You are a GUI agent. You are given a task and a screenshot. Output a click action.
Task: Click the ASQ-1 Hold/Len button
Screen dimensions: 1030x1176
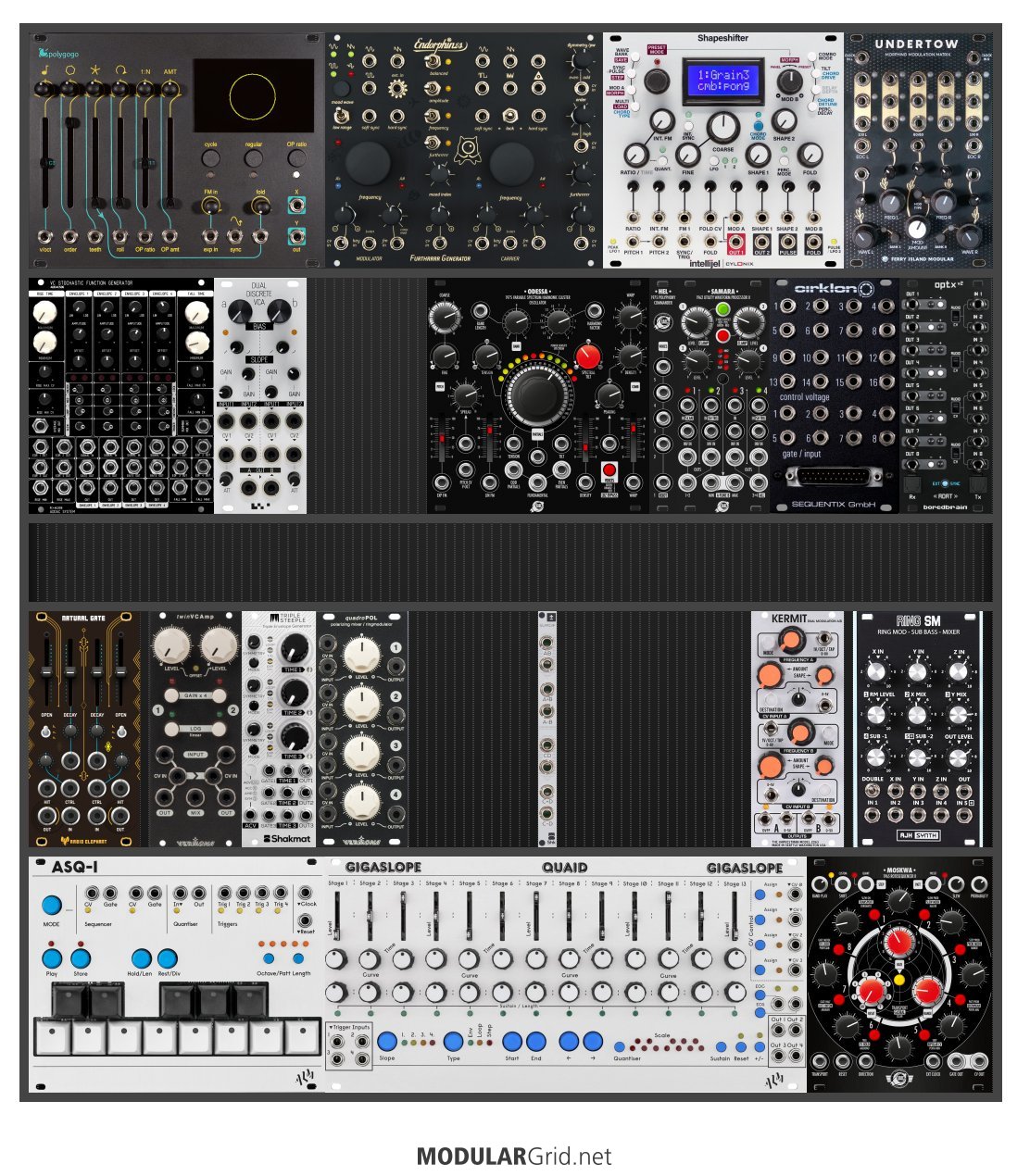coord(141,958)
